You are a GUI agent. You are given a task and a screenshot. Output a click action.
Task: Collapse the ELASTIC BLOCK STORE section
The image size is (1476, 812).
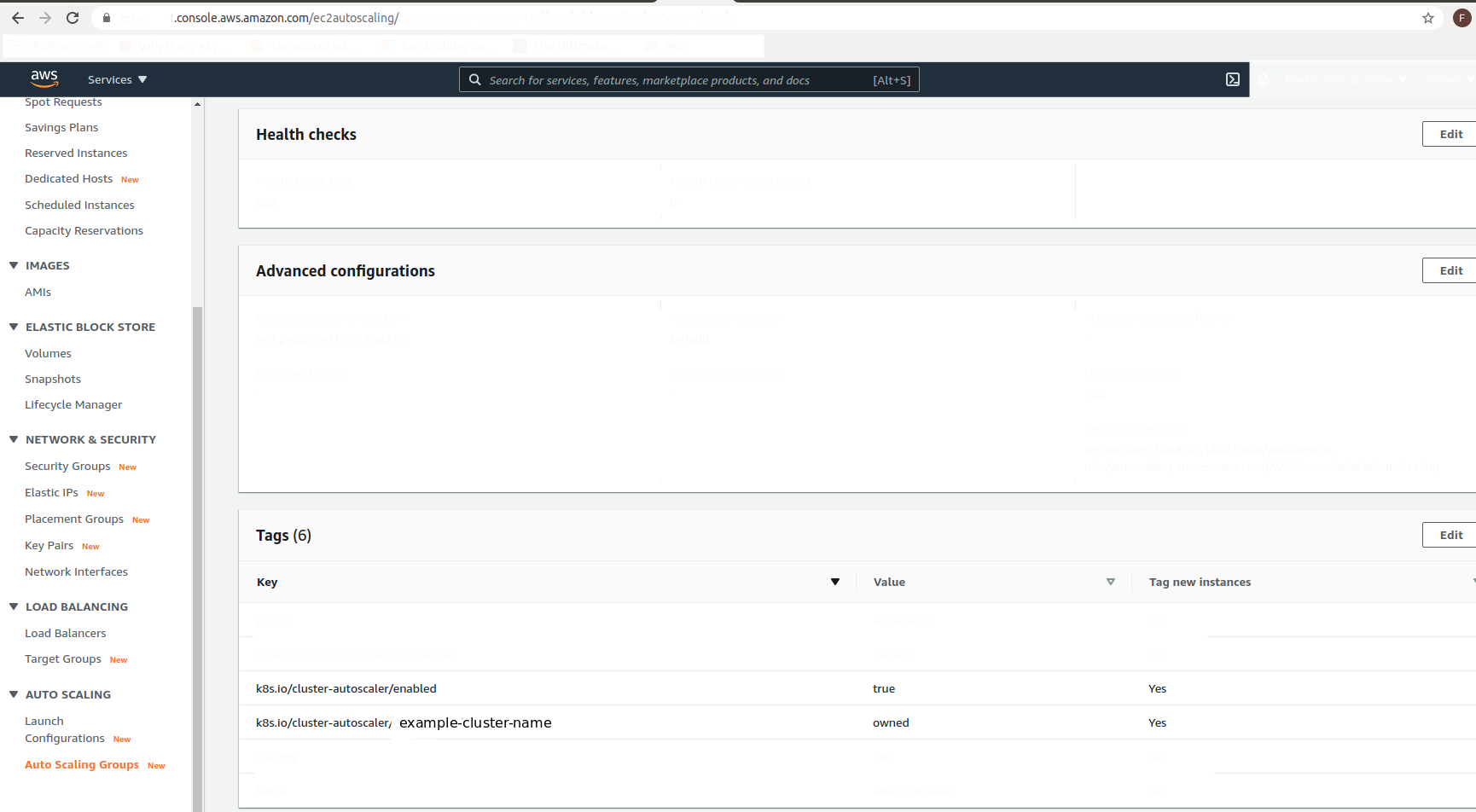[14, 327]
